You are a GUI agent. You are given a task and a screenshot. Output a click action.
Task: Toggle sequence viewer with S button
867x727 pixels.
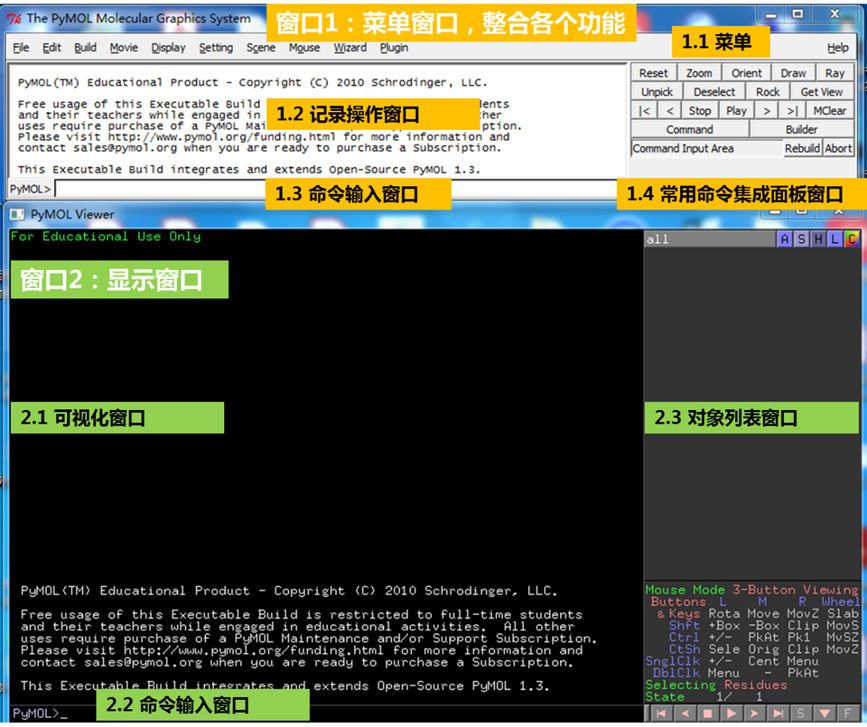click(800, 714)
